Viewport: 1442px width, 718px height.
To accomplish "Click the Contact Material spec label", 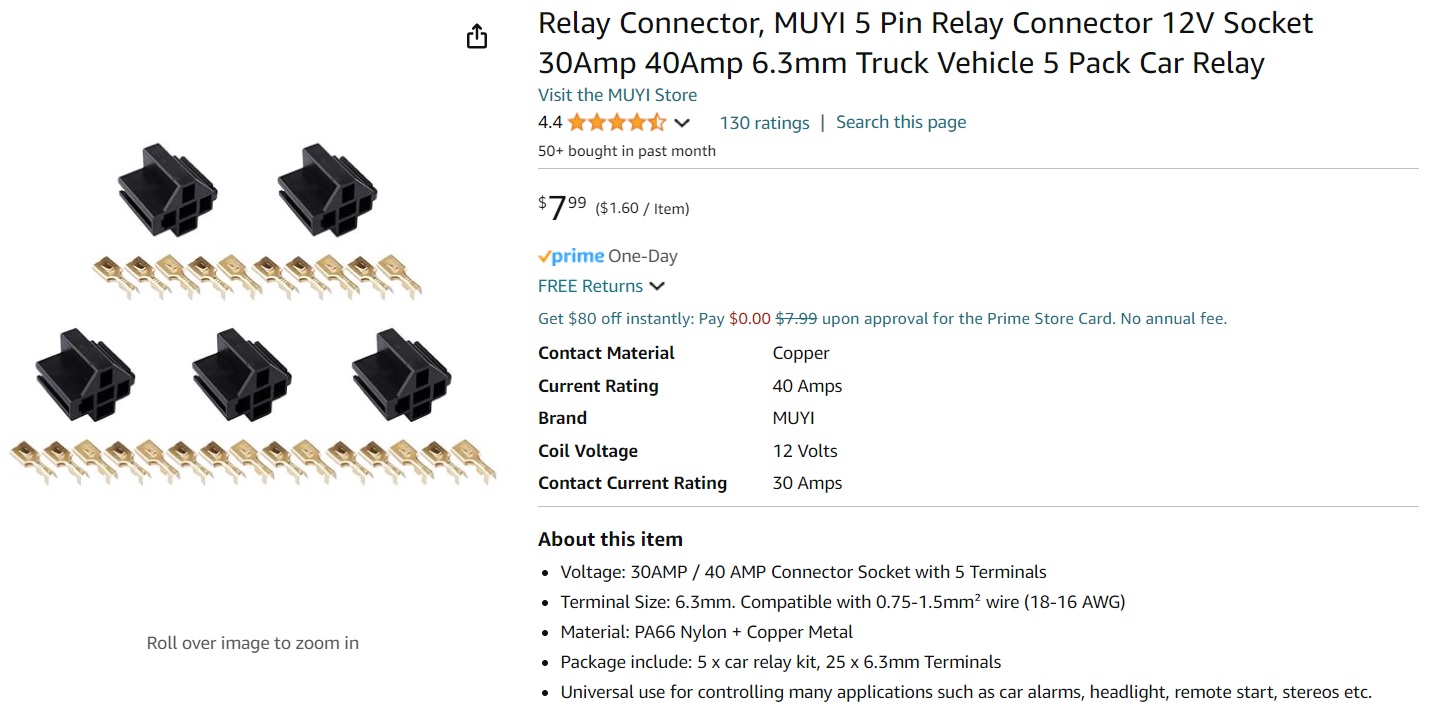I will coord(606,353).
